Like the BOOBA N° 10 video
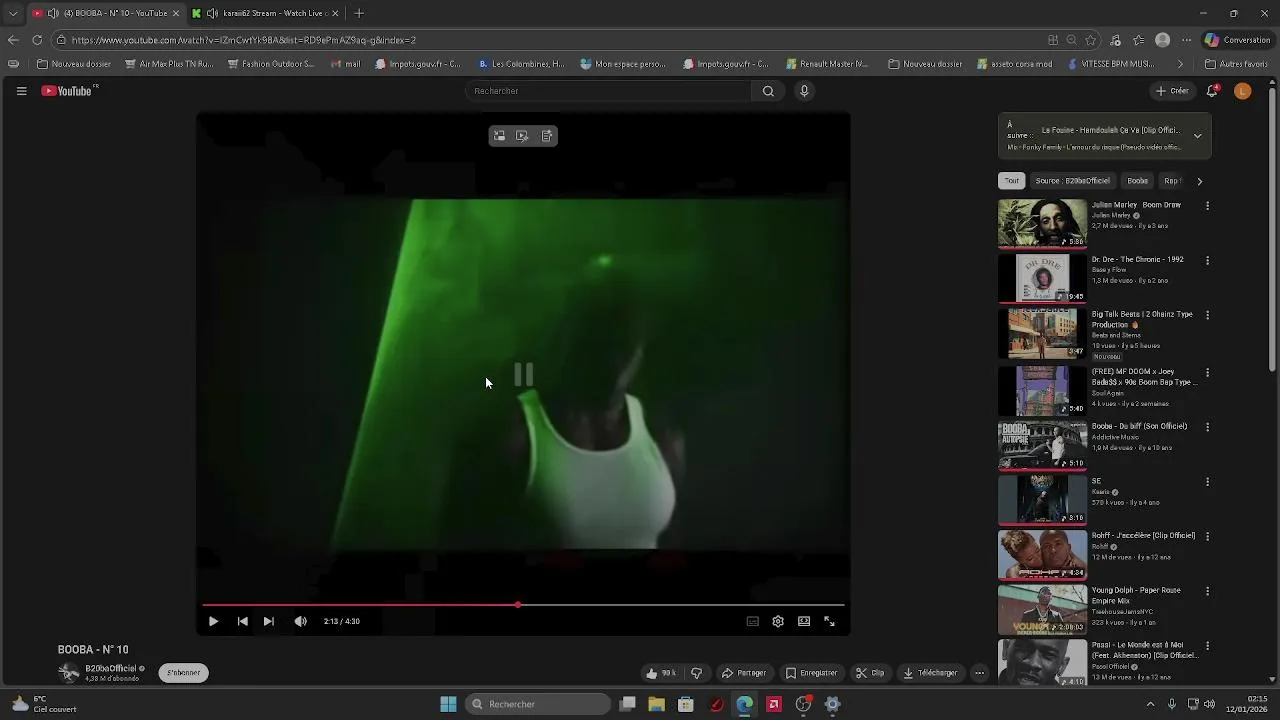 click(661, 673)
